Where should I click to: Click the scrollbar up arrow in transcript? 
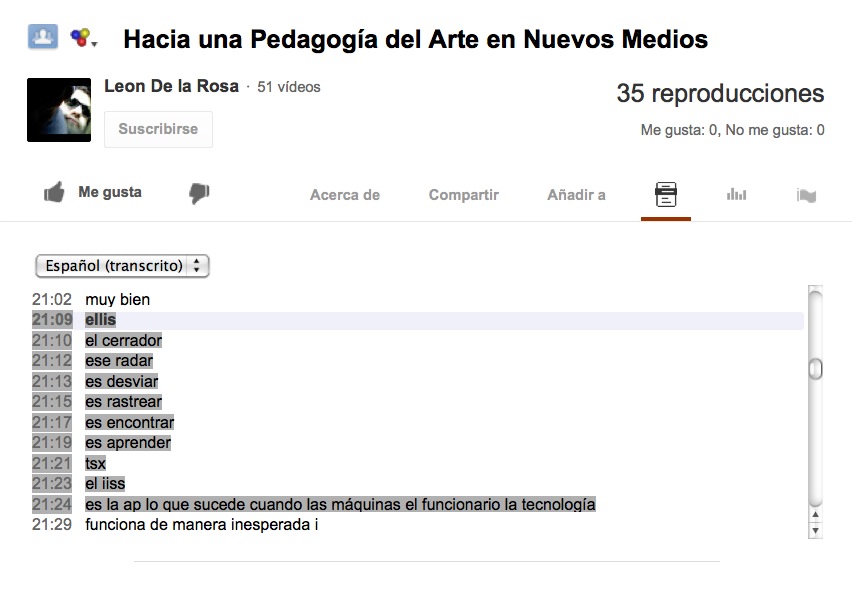(815, 515)
